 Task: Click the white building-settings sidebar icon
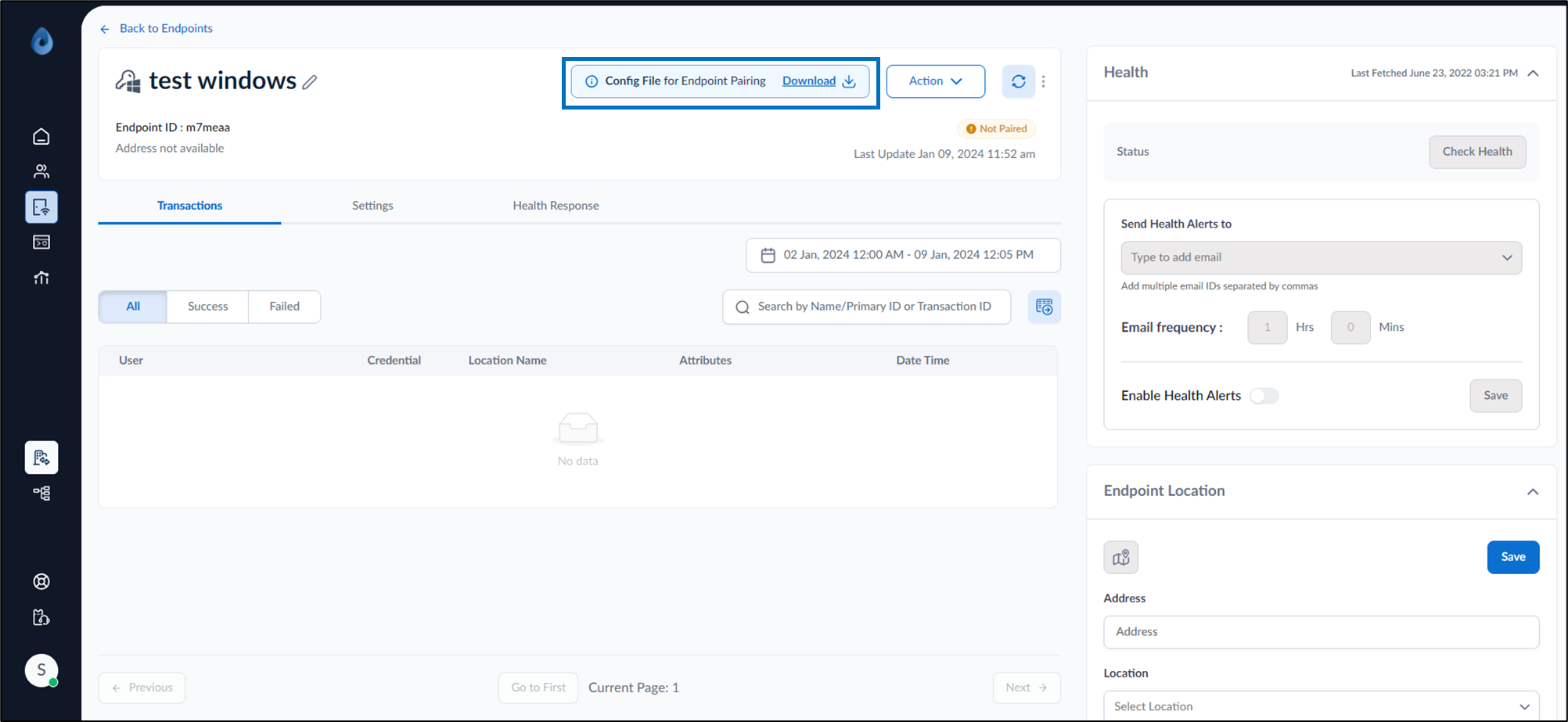pos(41,458)
